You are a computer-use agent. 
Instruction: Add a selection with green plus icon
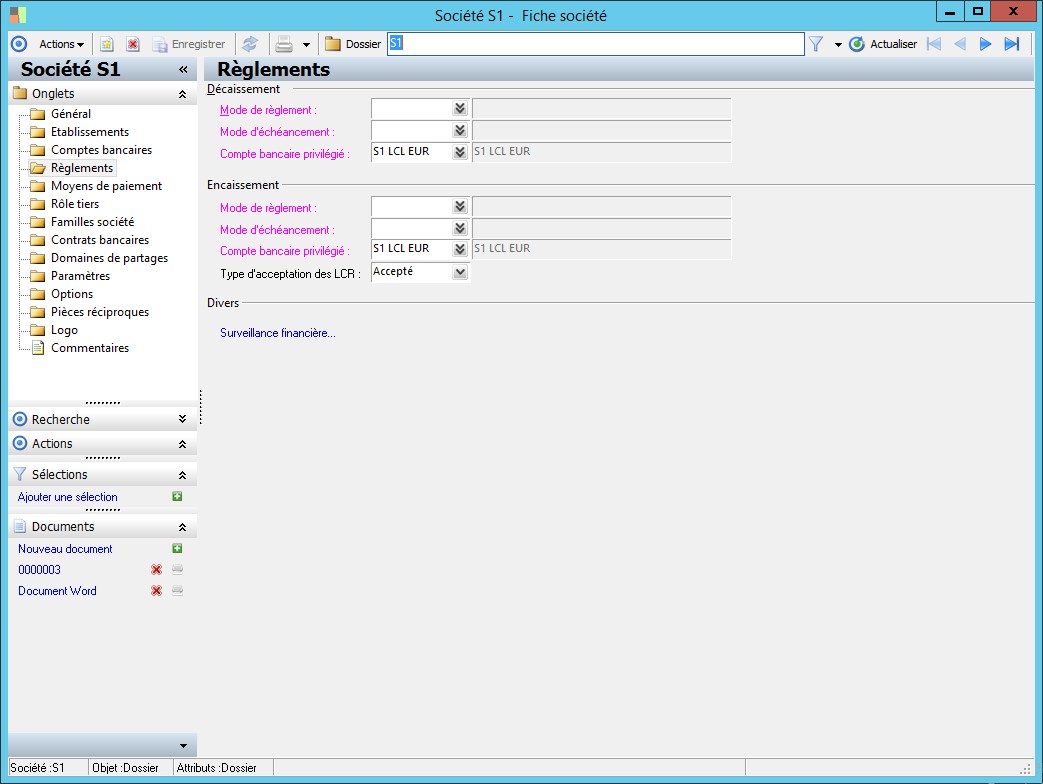177,497
